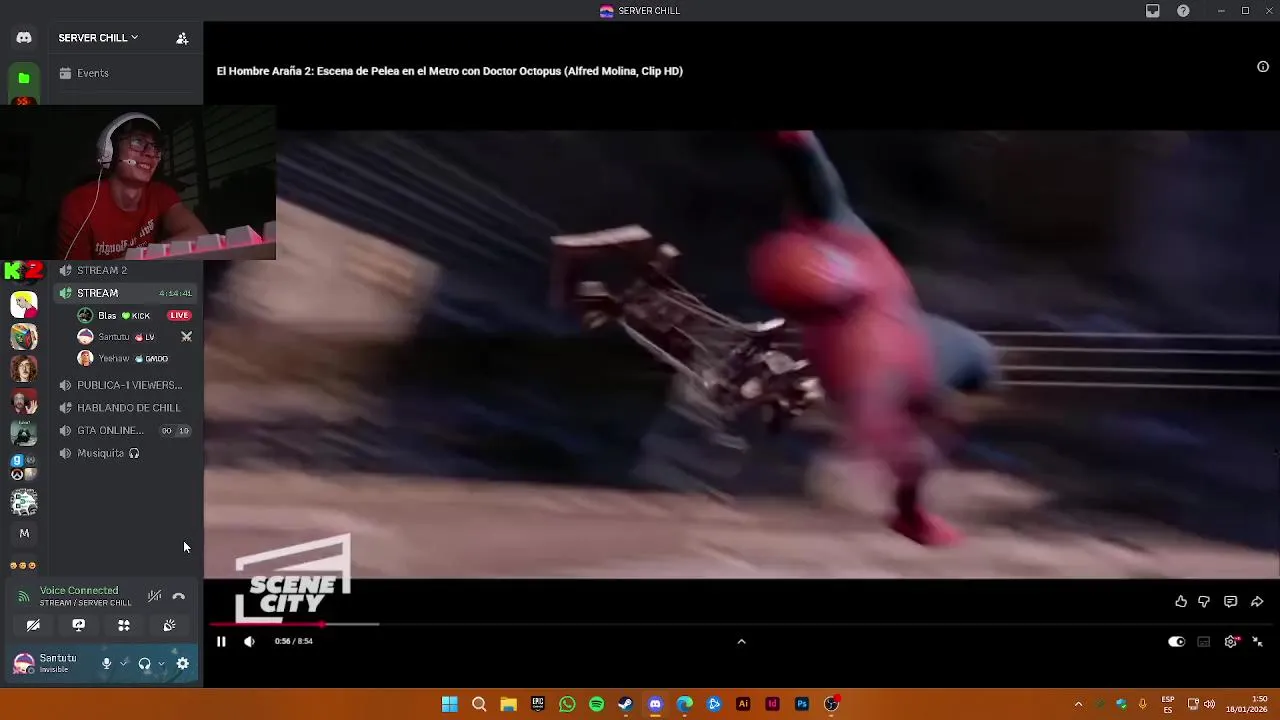
Task: Exit fullscreen in video player
Action: point(1257,642)
